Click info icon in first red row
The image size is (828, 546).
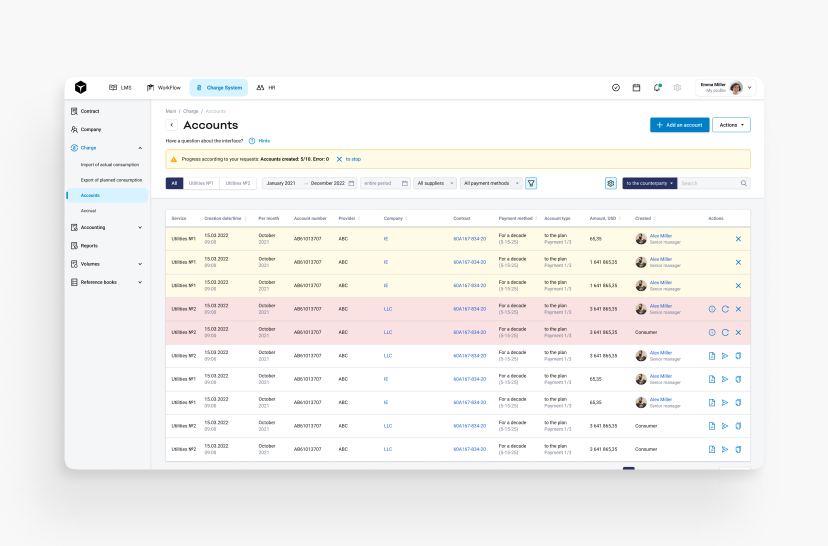pyautogui.click(x=712, y=309)
